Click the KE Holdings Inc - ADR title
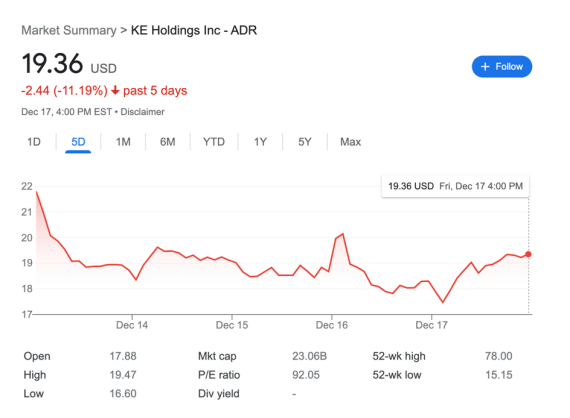 (194, 30)
